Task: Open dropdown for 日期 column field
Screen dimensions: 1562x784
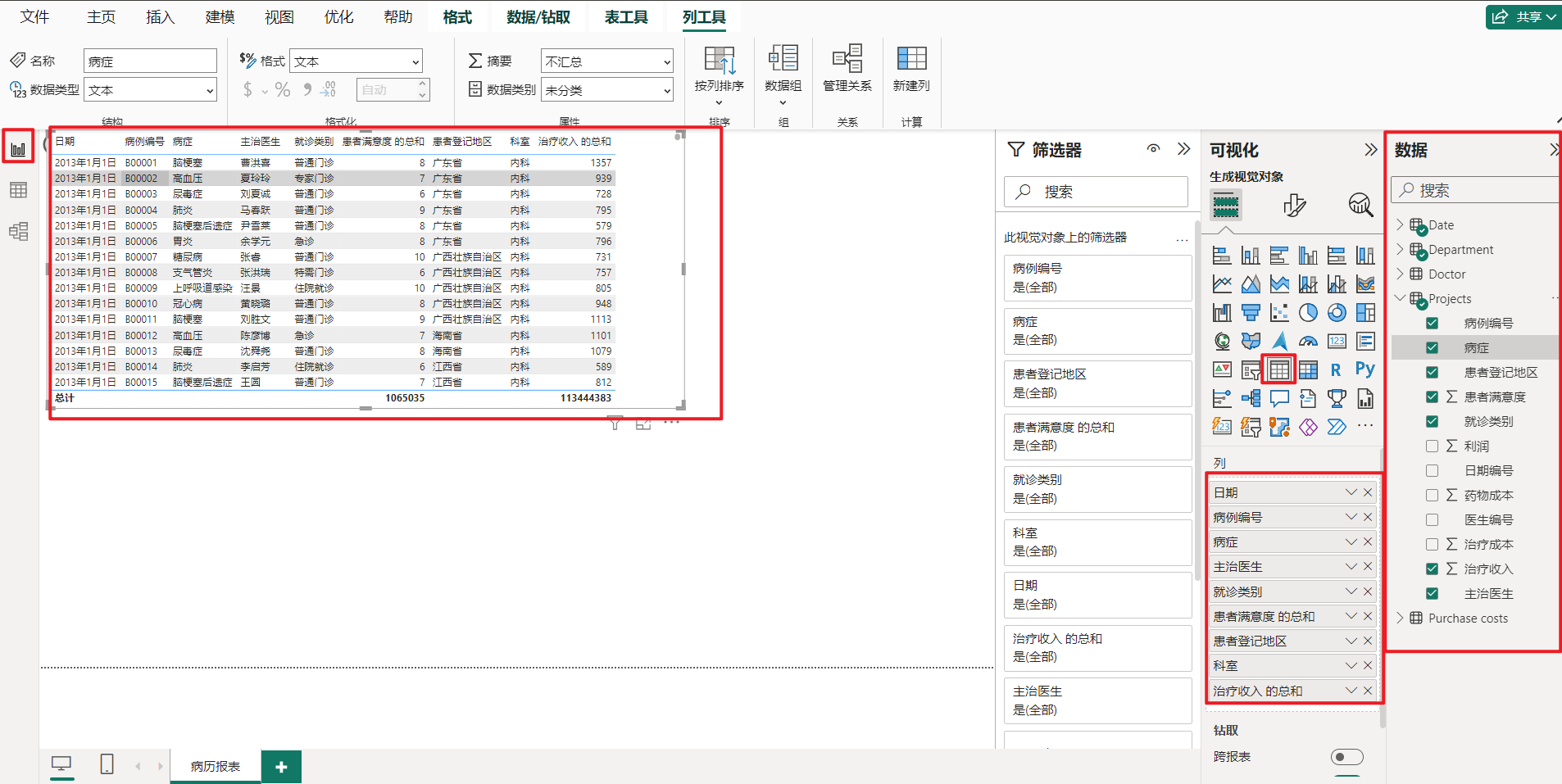Action: tap(1351, 492)
